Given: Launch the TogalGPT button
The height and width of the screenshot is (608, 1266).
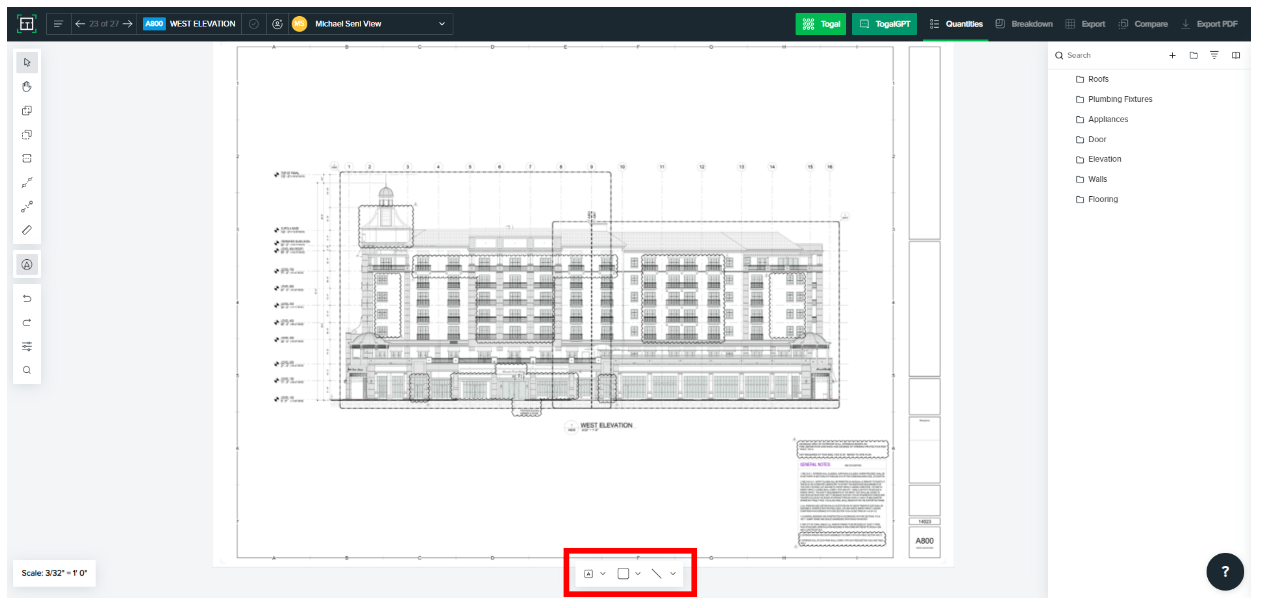Looking at the screenshot, I should 885,24.
